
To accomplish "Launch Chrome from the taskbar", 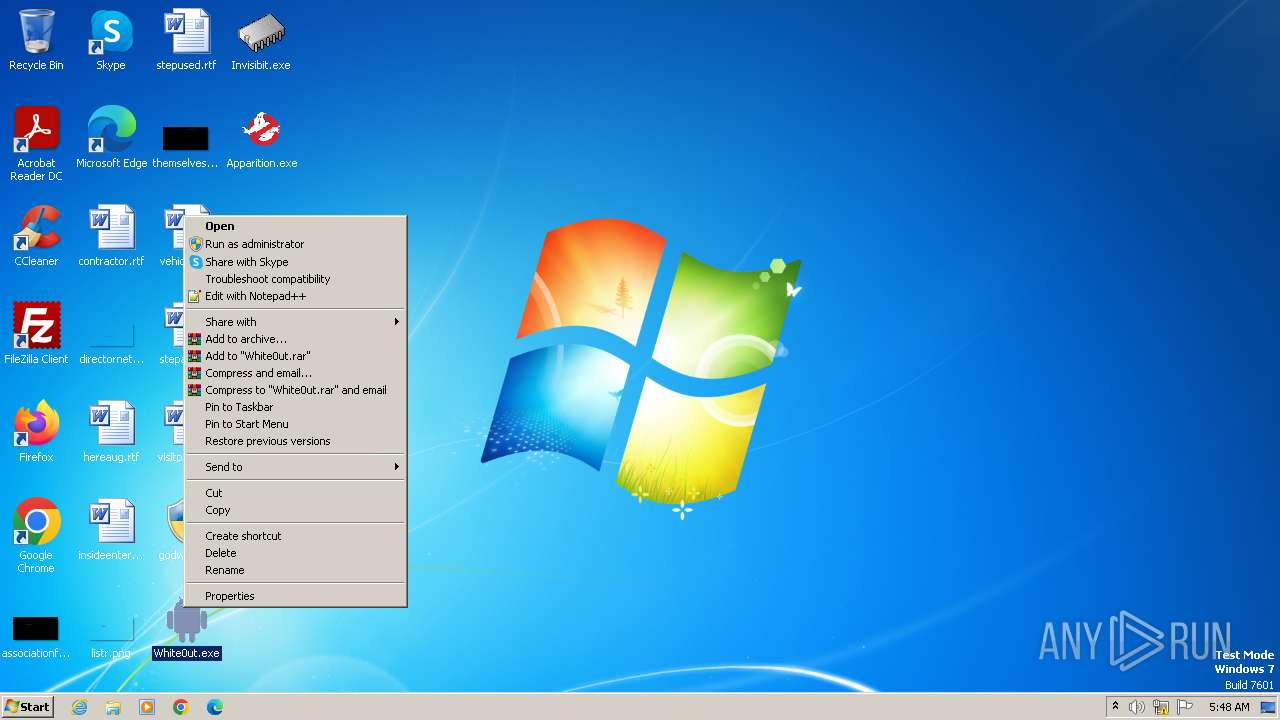I will click(x=181, y=707).
